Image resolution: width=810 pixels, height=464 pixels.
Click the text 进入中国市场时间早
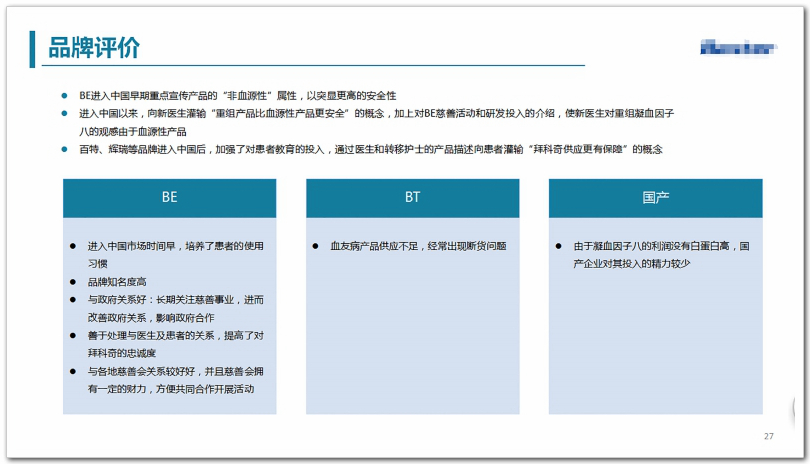(131, 246)
